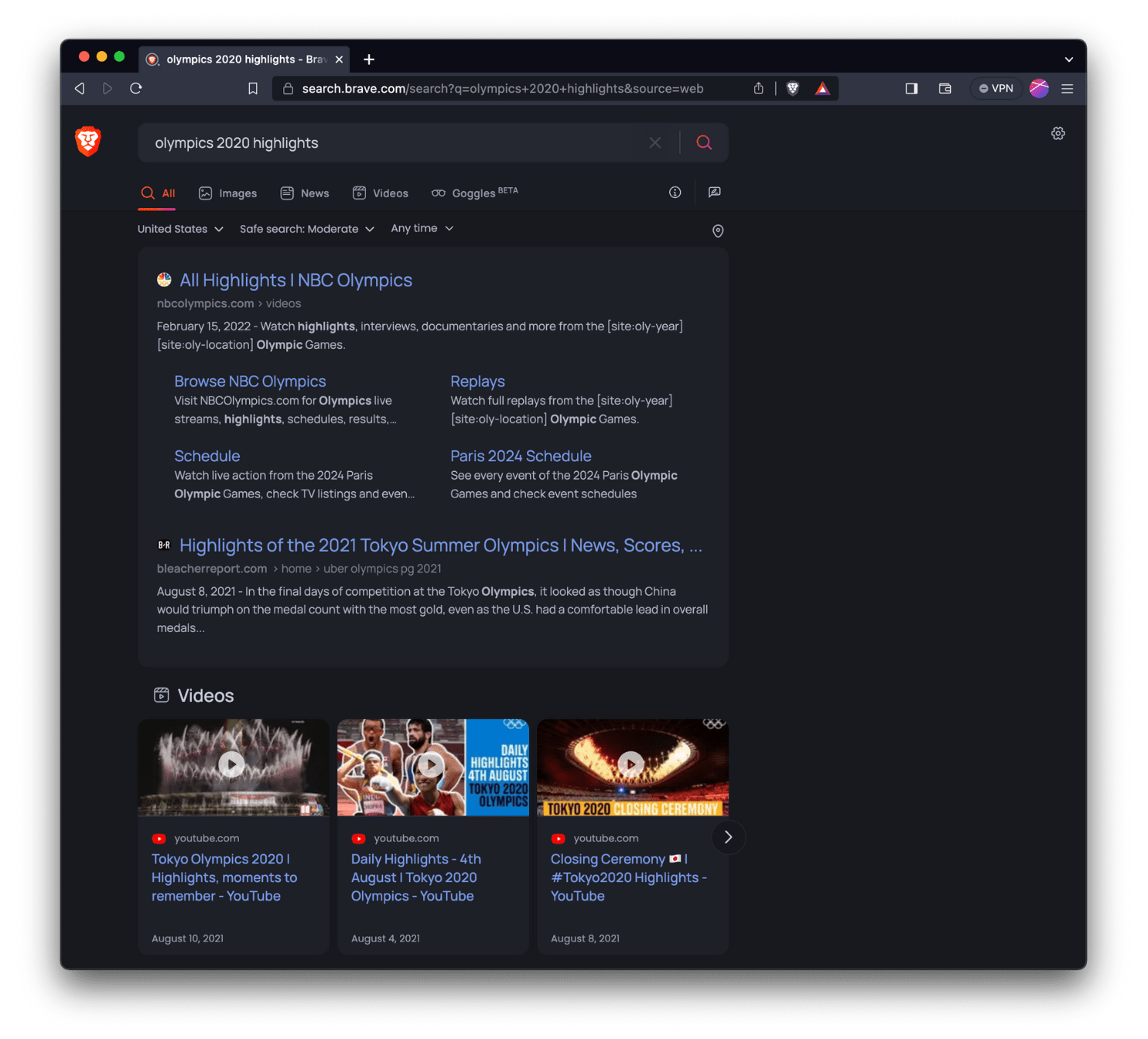Viewport: 1148px width, 1039px height.
Task: Open Tokyo Olympics 2020 moments to remember
Action: point(224,878)
